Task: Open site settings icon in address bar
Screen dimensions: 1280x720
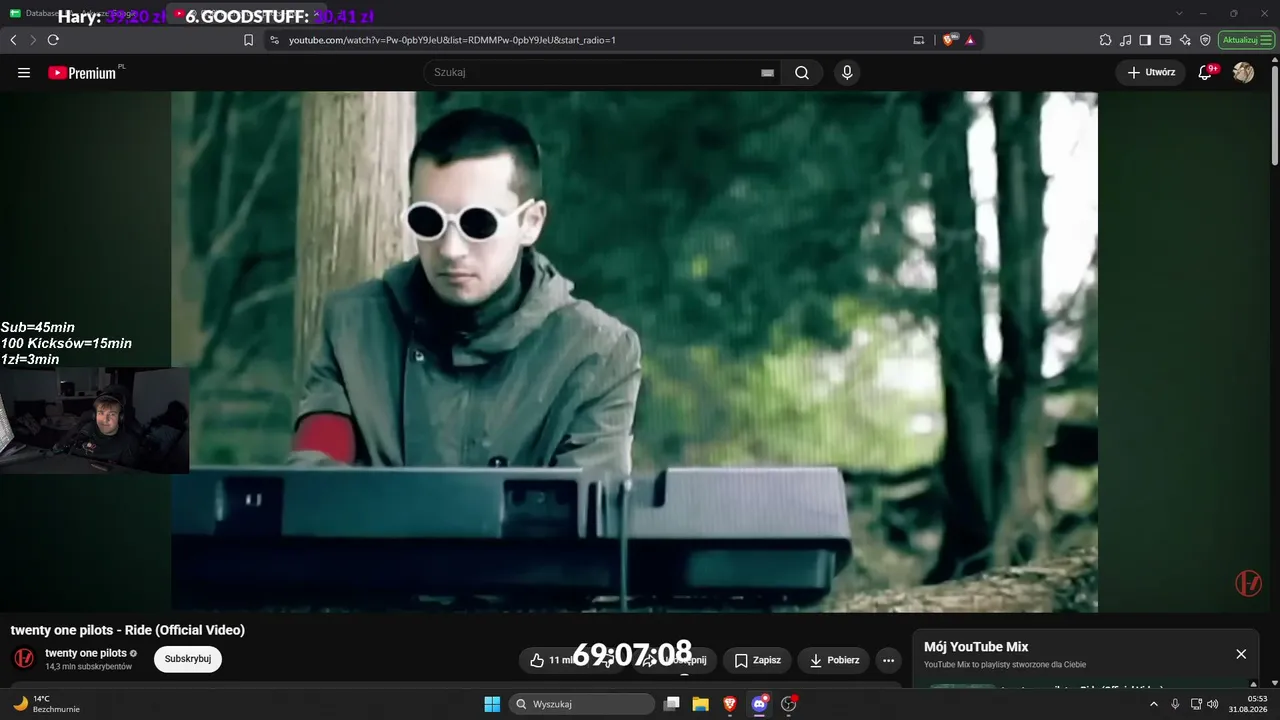Action: click(274, 40)
